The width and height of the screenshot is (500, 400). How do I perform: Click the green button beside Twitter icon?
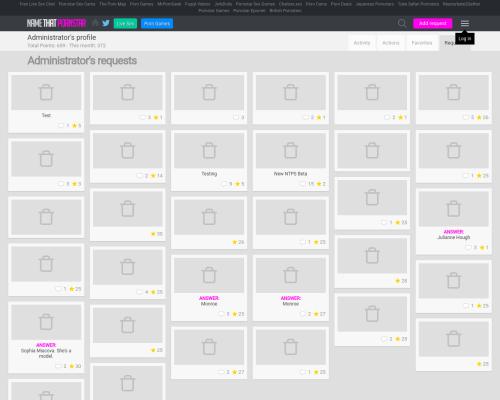tap(125, 24)
